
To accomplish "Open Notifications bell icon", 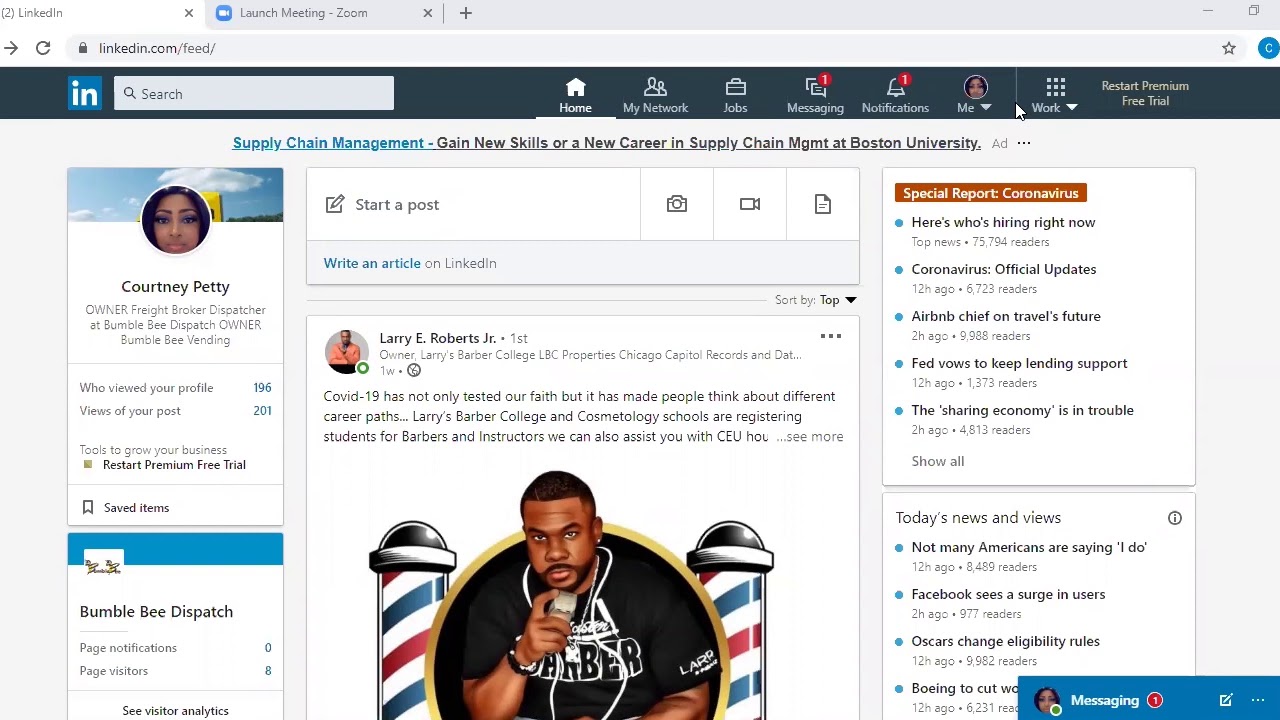I will tap(895, 95).
